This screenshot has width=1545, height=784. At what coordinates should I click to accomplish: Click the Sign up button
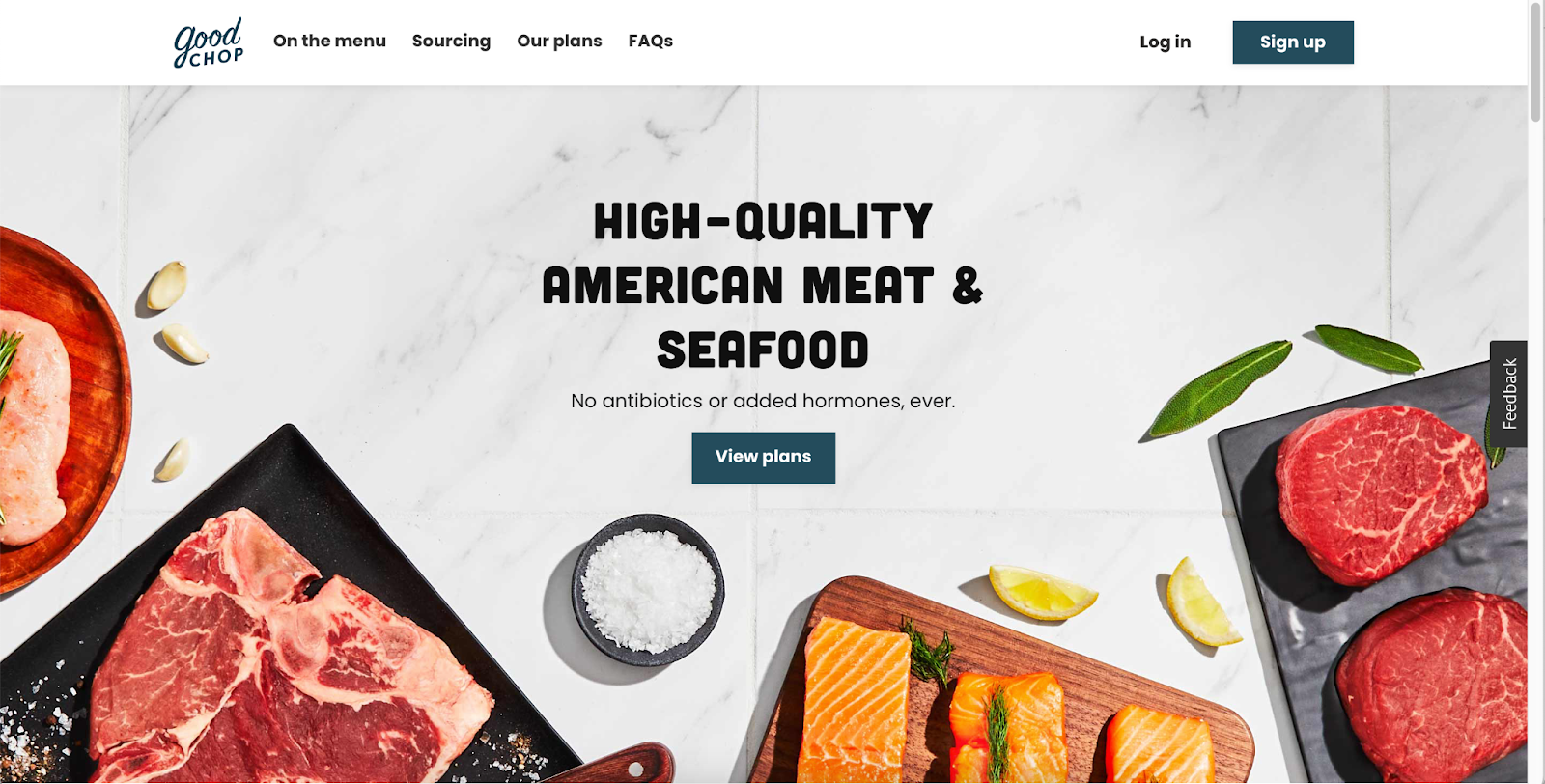pyautogui.click(x=1293, y=42)
